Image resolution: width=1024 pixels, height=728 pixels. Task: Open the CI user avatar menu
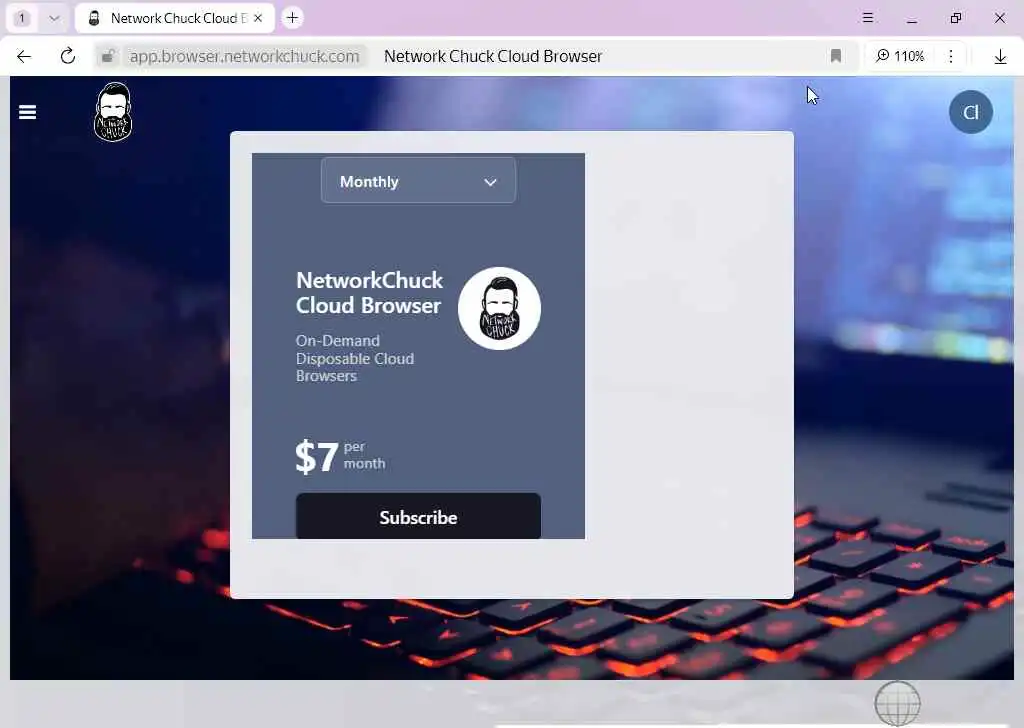point(970,112)
